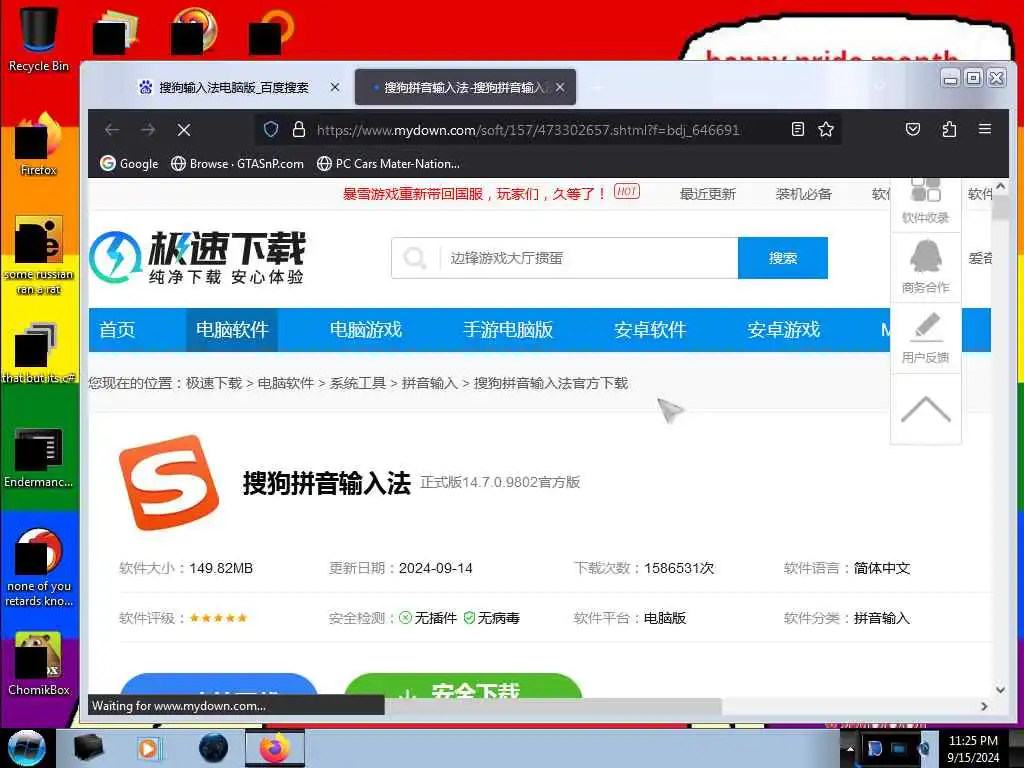Image resolution: width=1024 pixels, height=768 pixels.
Task: Click the 2024-09-14 update date value
Action: click(x=436, y=568)
